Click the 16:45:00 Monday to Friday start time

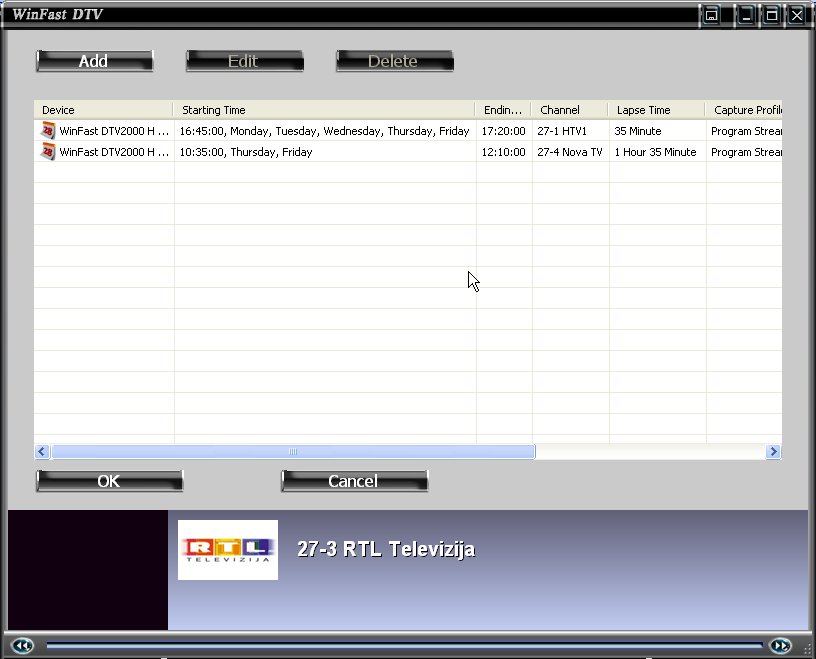coord(324,131)
